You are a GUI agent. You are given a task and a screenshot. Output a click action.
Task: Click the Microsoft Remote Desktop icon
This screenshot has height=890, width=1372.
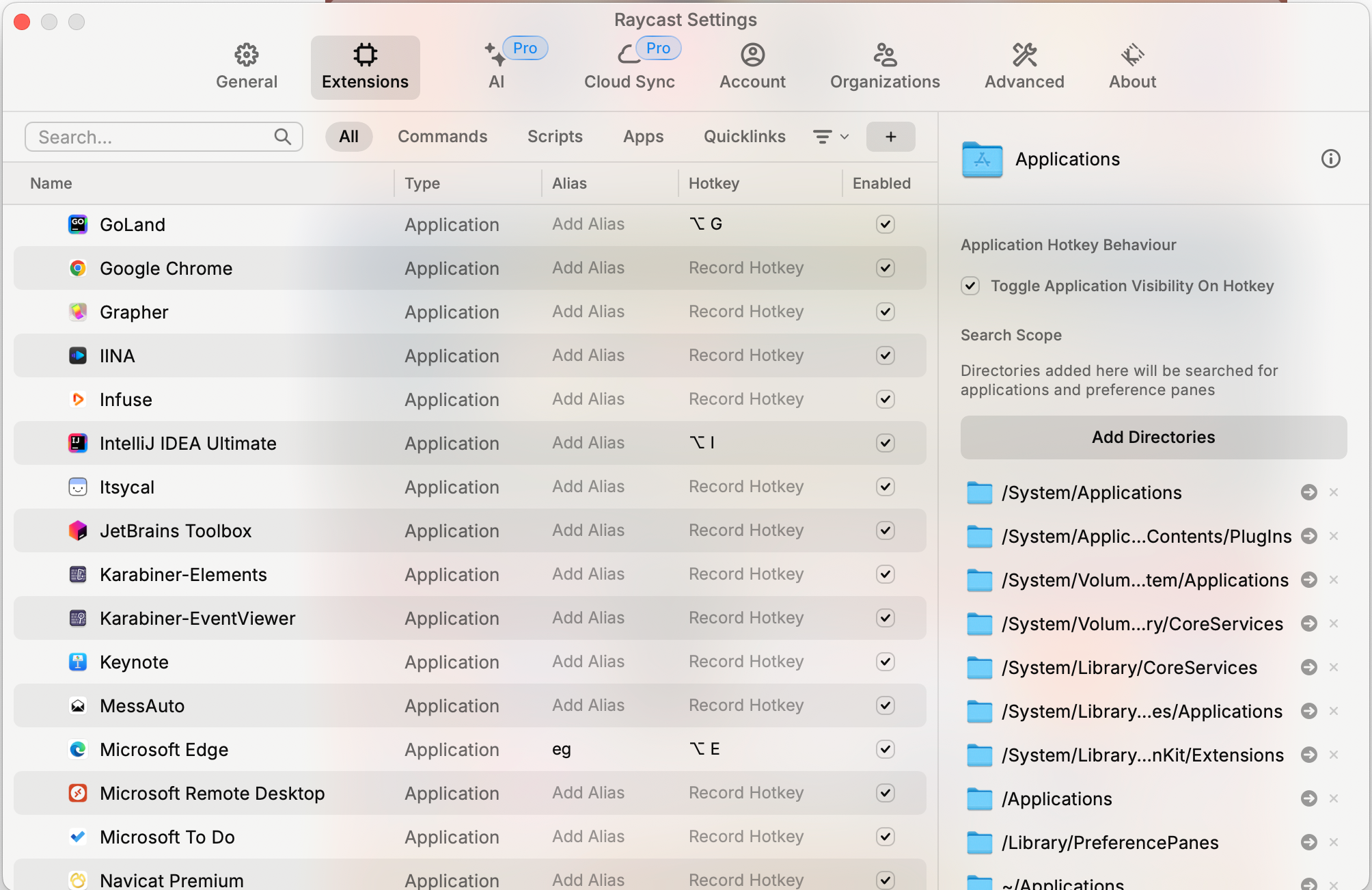(78, 793)
